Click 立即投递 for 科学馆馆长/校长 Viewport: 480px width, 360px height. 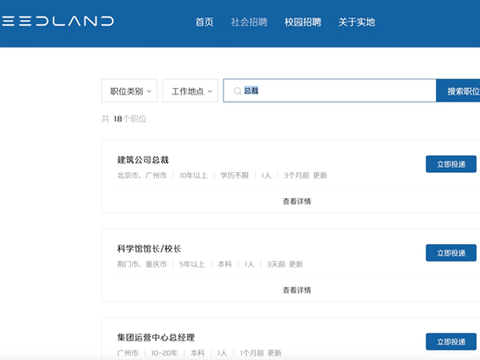point(451,253)
